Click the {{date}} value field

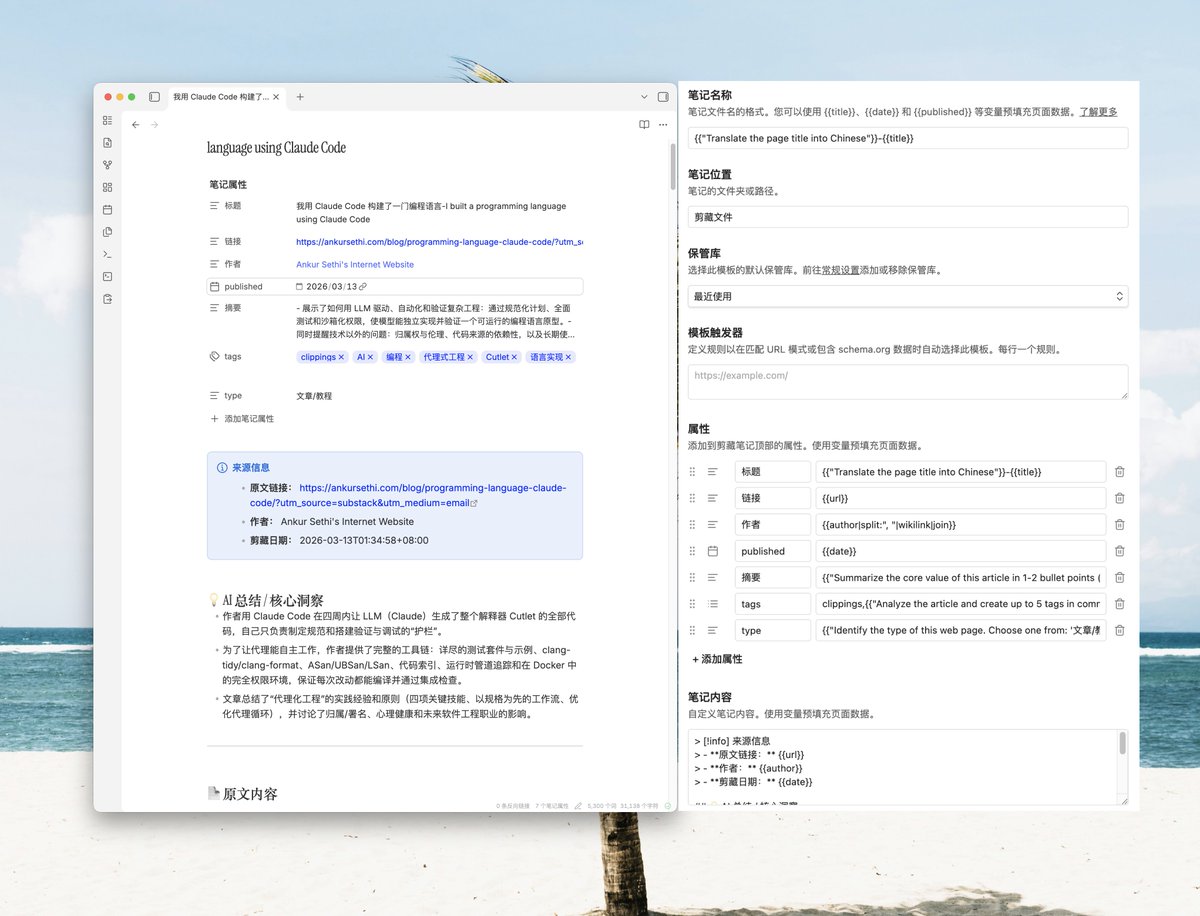(x=960, y=551)
